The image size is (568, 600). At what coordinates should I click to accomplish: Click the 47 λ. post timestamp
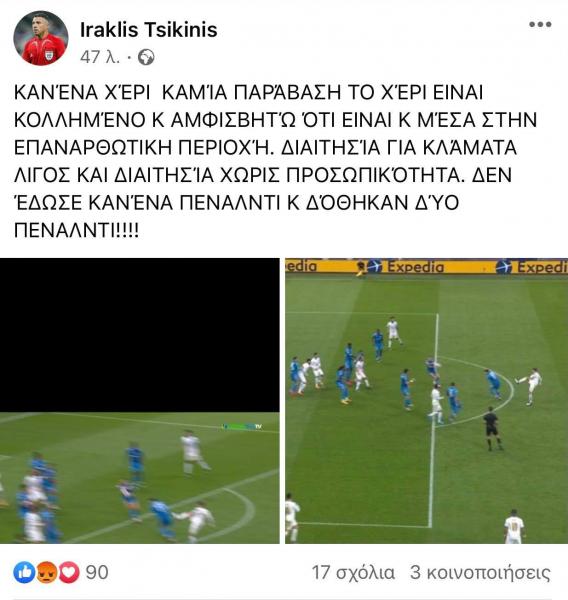[x=100, y=57]
